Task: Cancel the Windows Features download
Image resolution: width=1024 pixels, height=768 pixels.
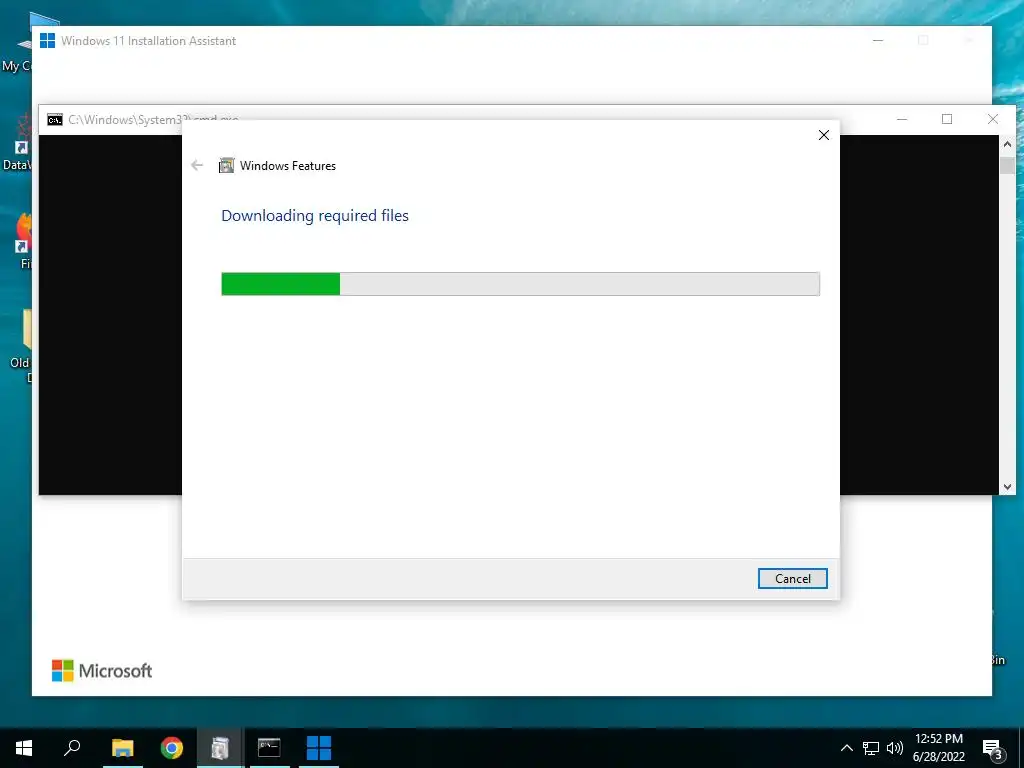Action: [x=792, y=579]
